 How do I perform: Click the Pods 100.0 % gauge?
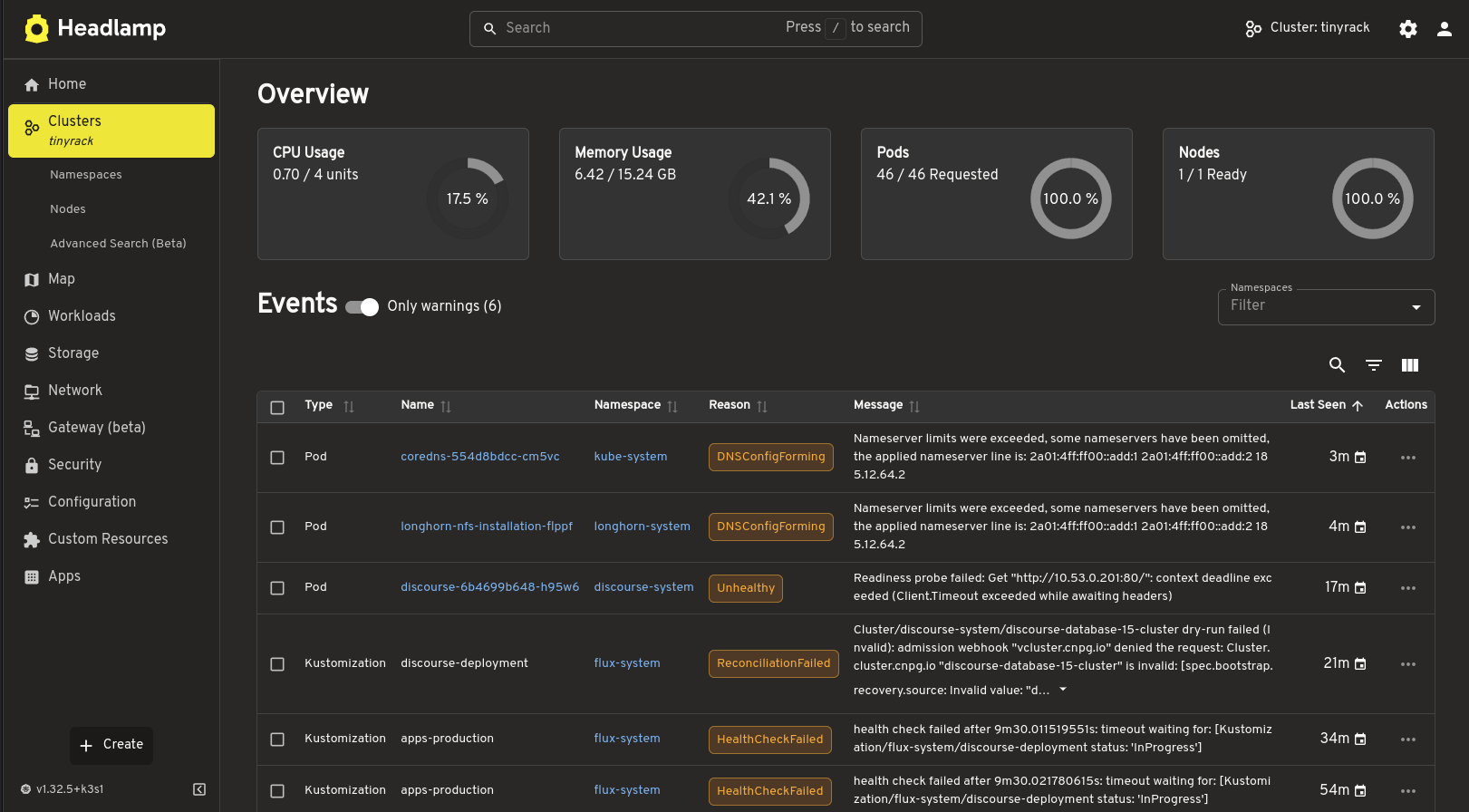(x=1071, y=198)
